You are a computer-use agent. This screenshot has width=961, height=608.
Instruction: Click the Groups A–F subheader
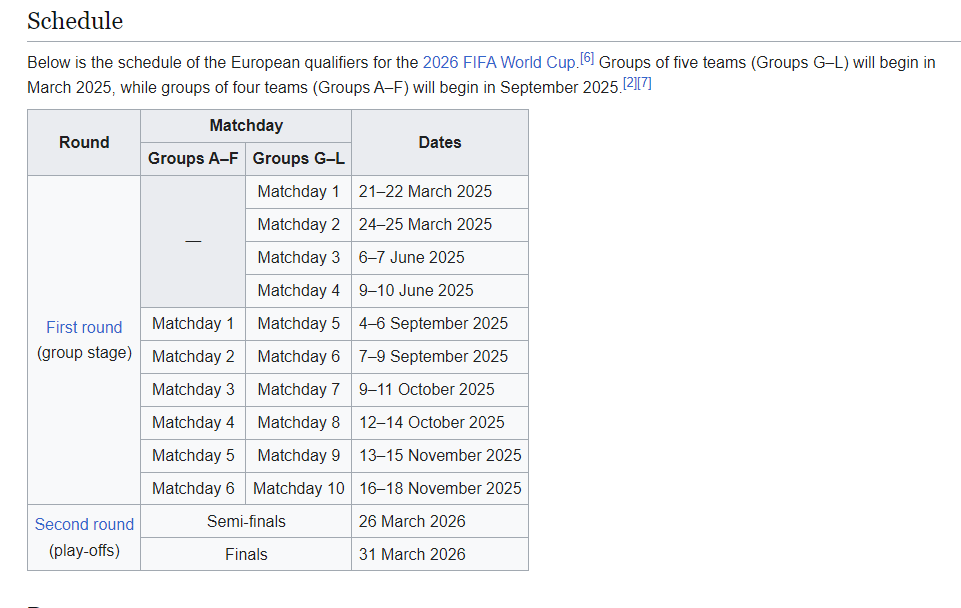pos(193,158)
